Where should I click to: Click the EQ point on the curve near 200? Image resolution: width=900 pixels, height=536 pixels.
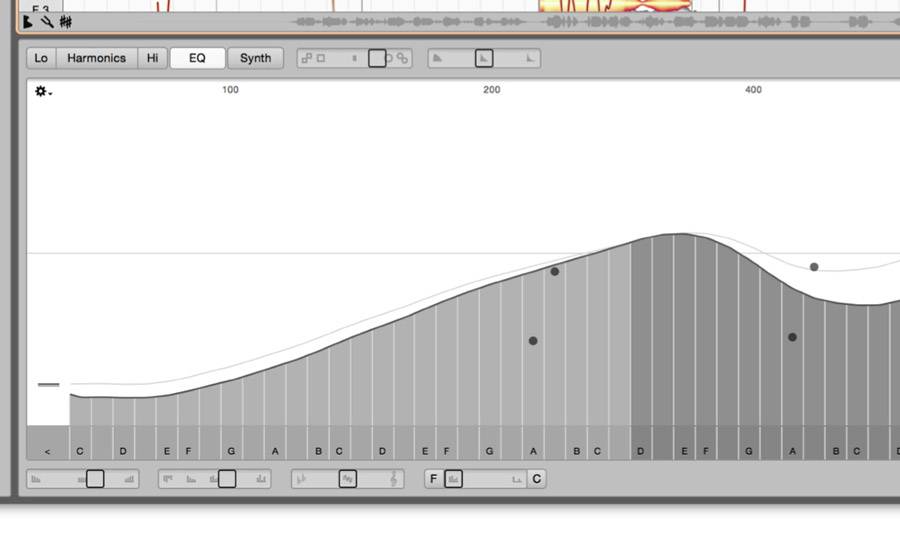point(555,271)
